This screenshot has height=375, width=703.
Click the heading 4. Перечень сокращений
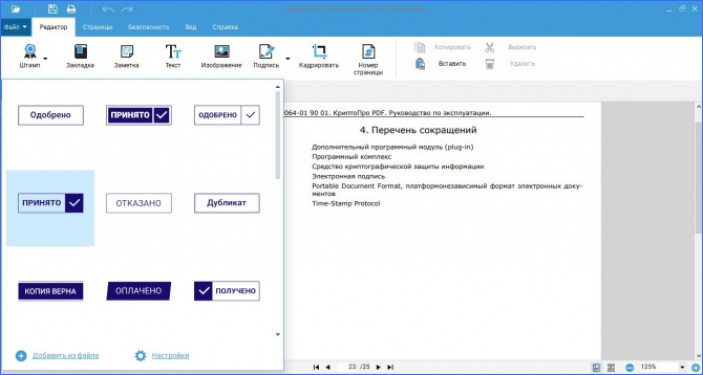[x=418, y=131]
